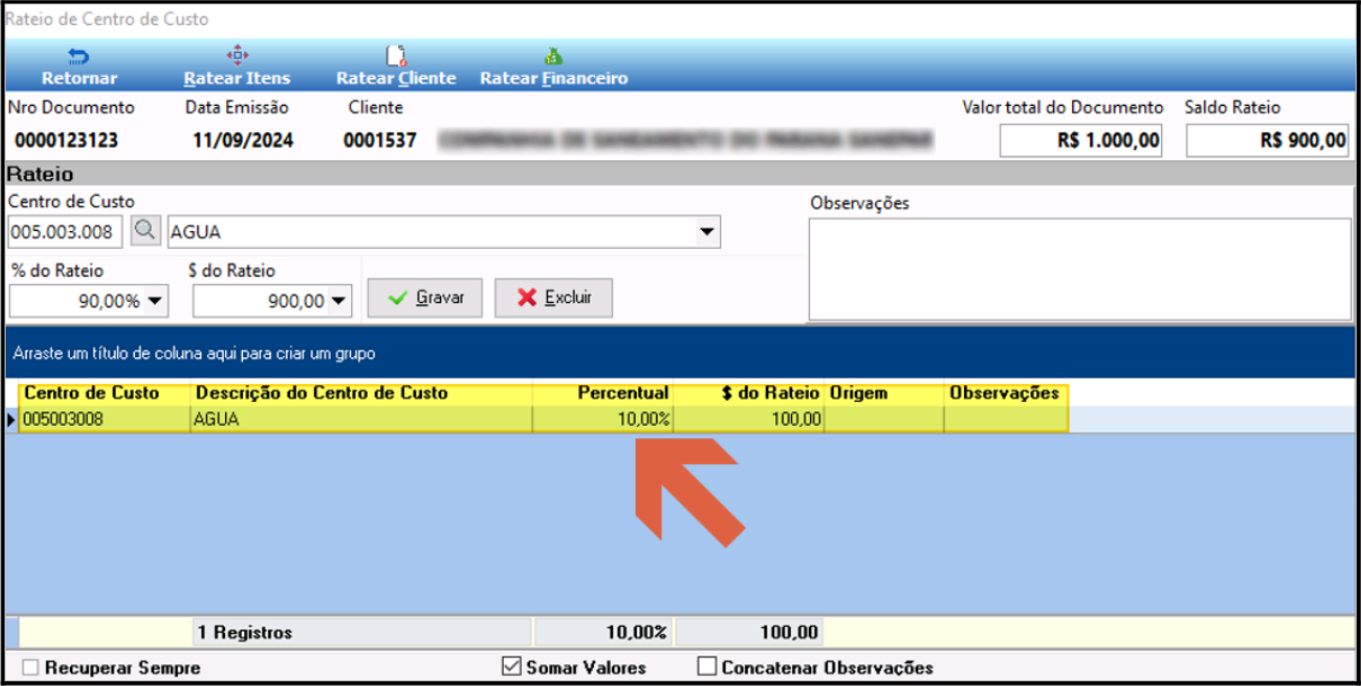
Task: Click the Valor total do Documento field
Action: (1081, 140)
